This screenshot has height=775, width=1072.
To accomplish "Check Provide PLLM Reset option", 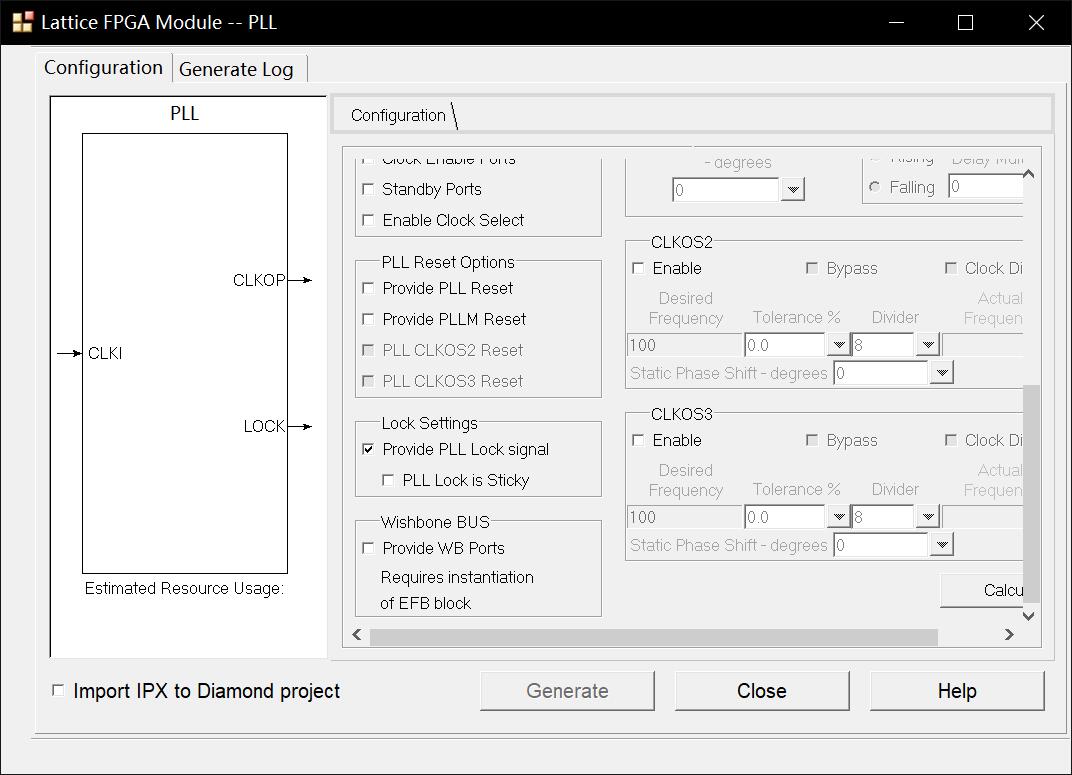I will point(368,319).
